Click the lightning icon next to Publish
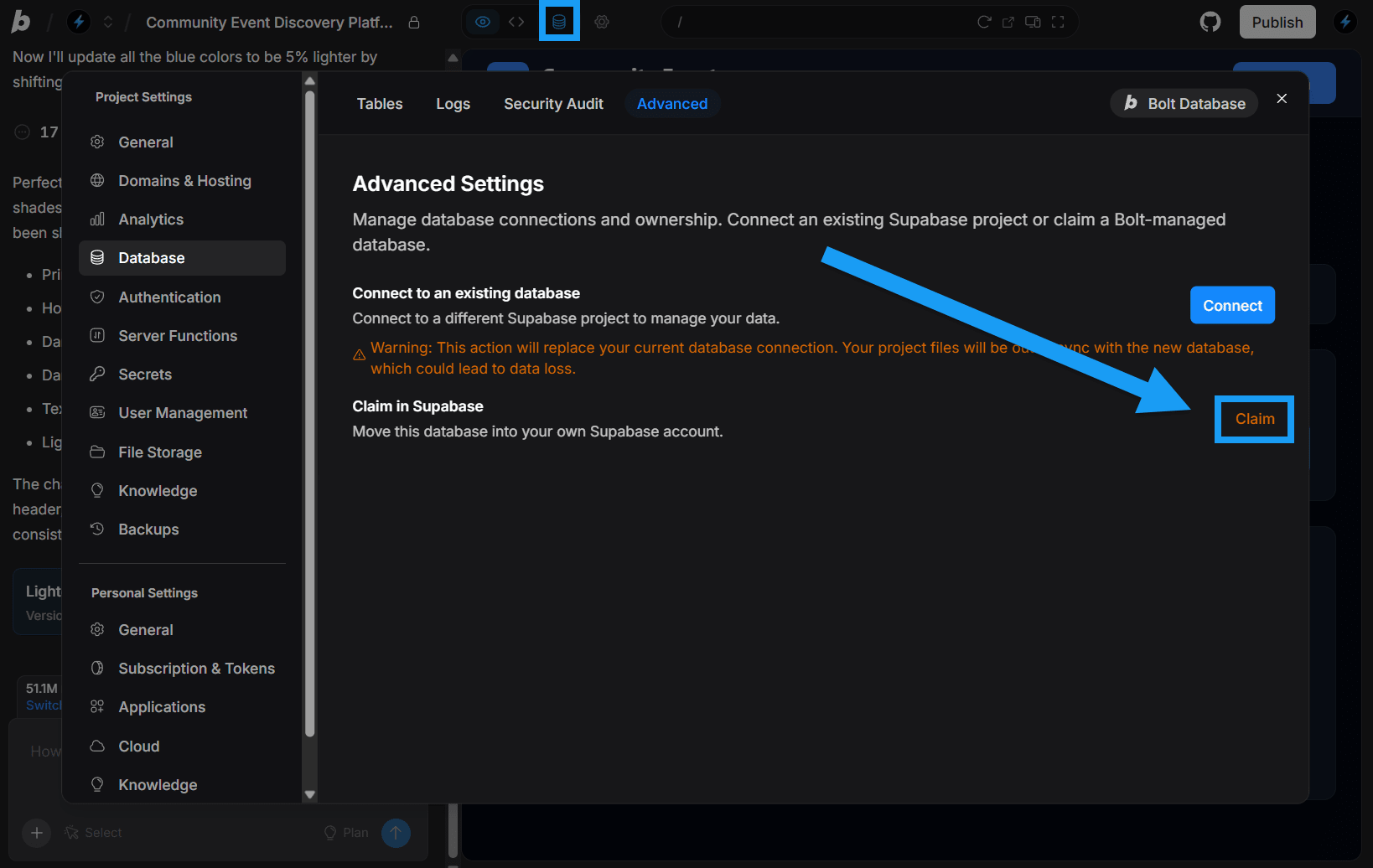The width and height of the screenshot is (1373, 868). [1345, 21]
